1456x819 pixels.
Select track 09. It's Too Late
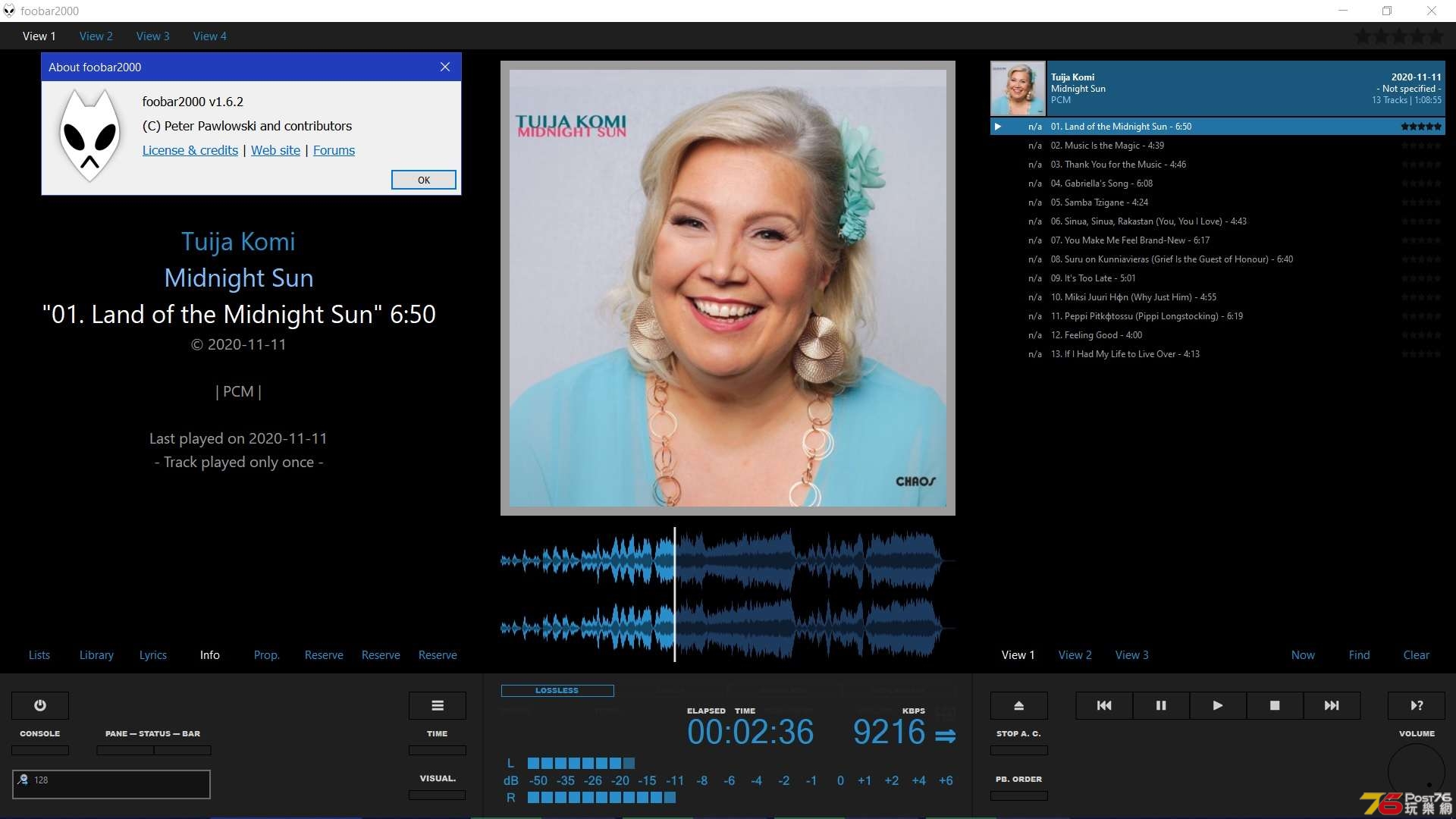pyautogui.click(x=1217, y=278)
